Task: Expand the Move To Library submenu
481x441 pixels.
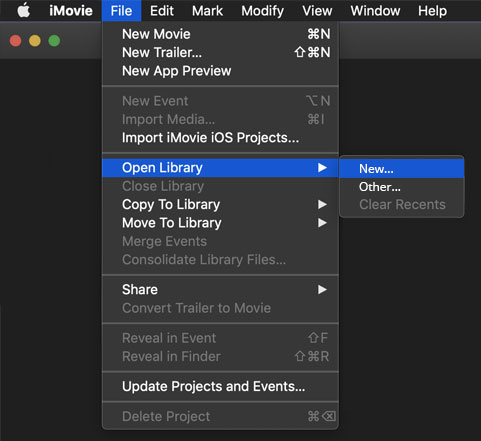Action: pos(220,223)
